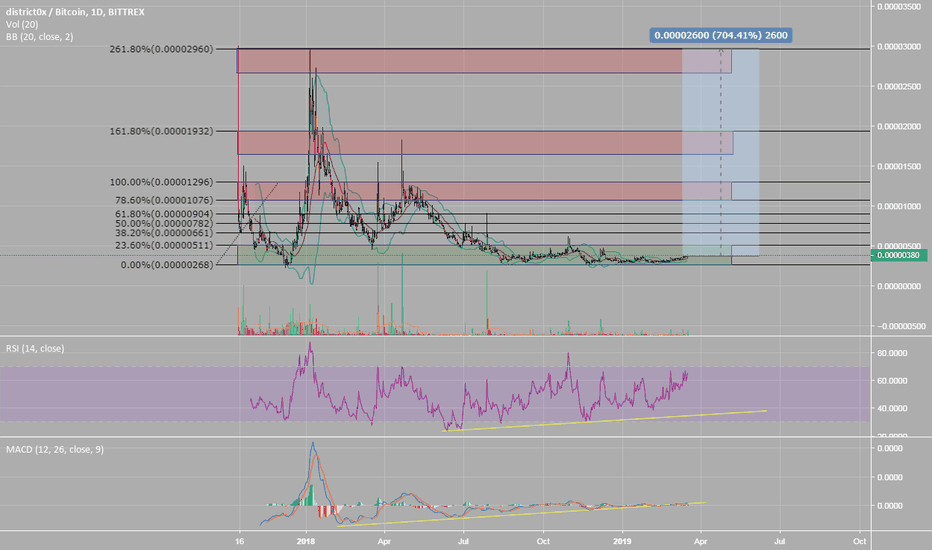Click the 0.0%(0.00000268) Fibonacci label

click(x=167, y=265)
